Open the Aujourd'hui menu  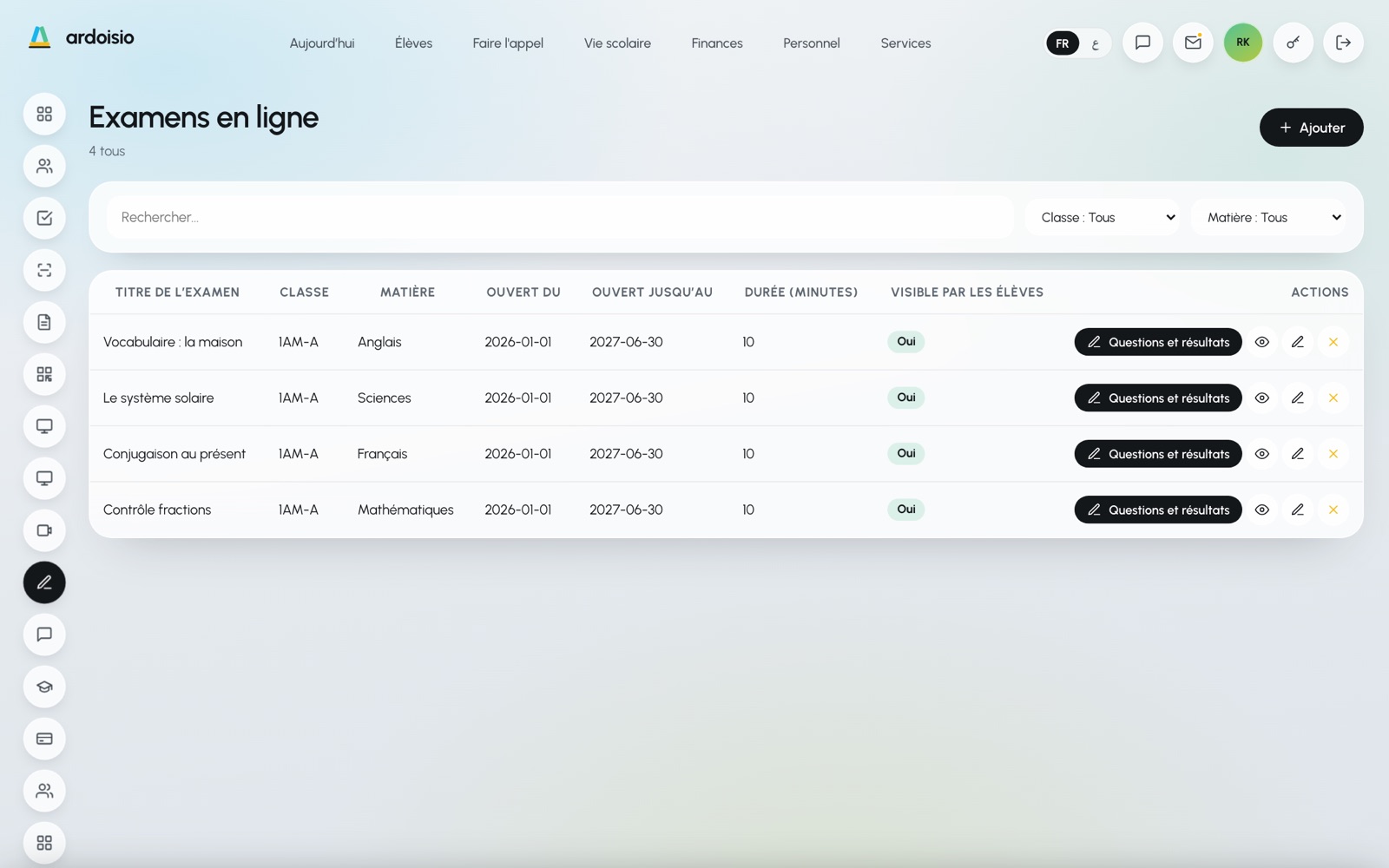(322, 43)
